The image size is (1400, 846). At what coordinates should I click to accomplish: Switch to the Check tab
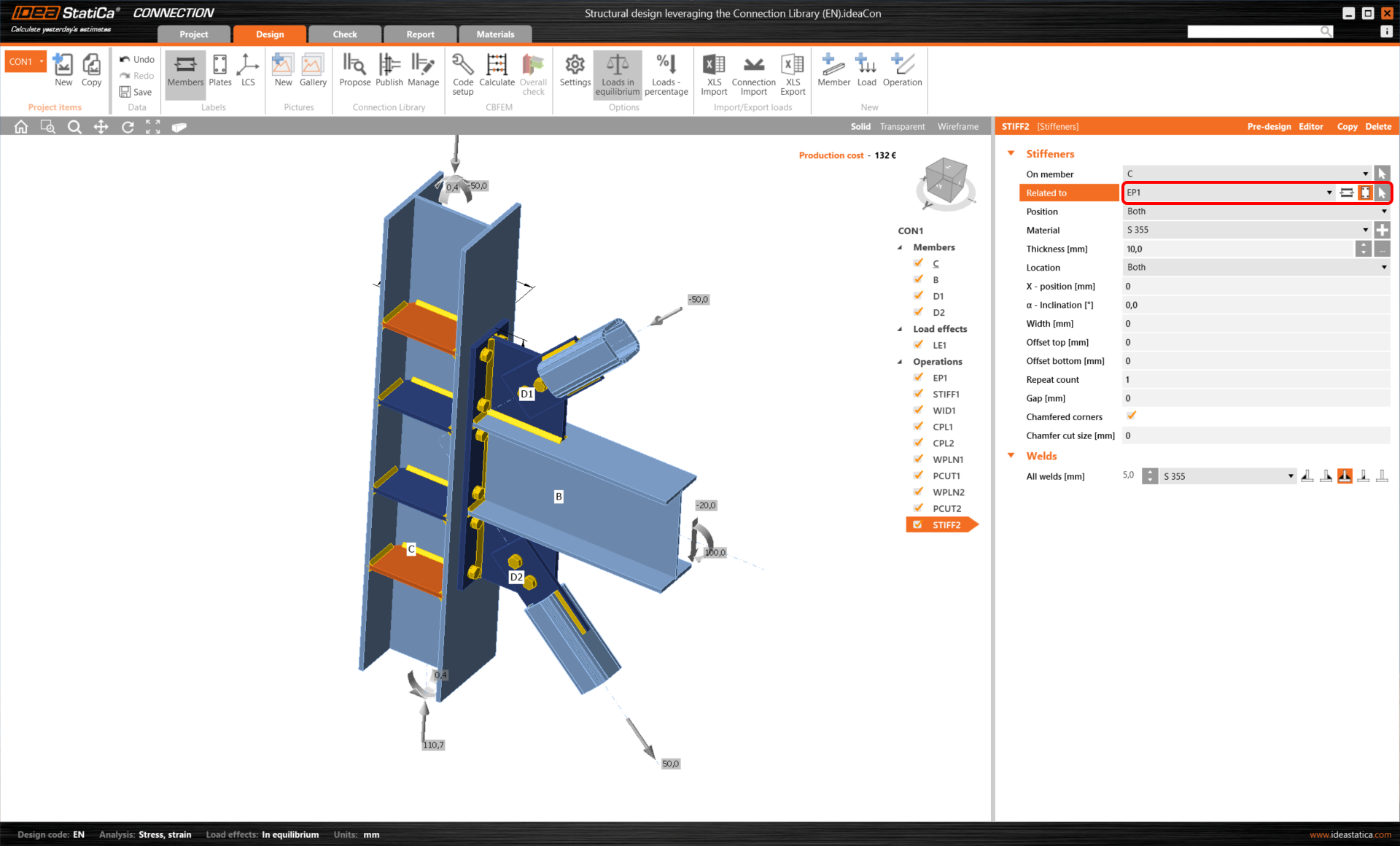click(344, 34)
